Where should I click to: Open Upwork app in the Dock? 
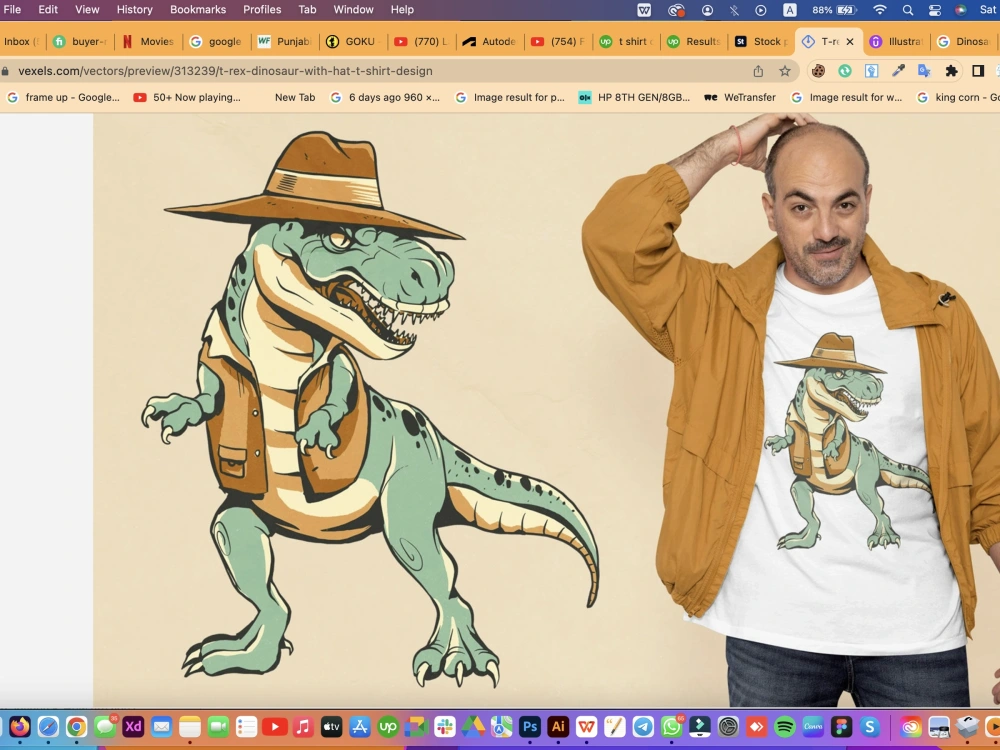pyautogui.click(x=388, y=726)
